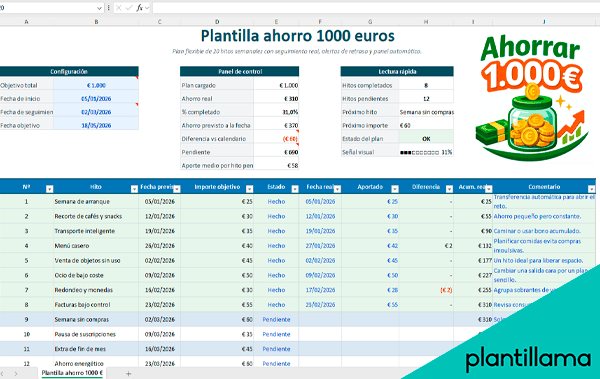
Task: Select the Facturas bajo control cell
Action: pos(96,305)
